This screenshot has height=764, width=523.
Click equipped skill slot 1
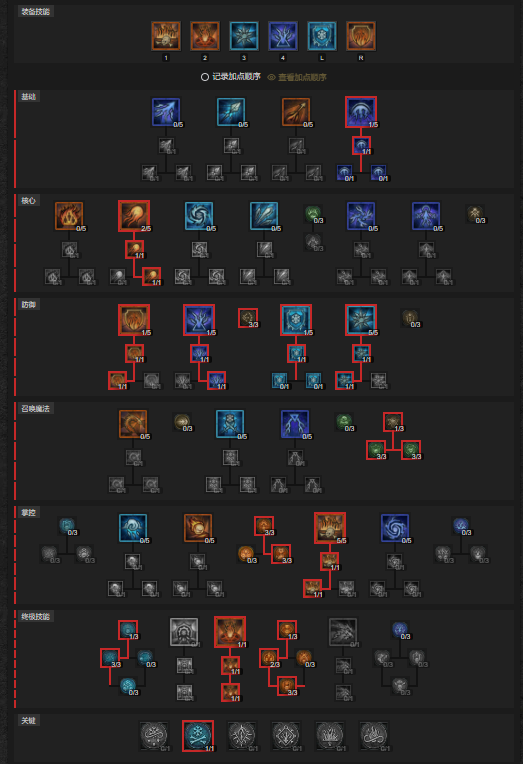pos(166,36)
